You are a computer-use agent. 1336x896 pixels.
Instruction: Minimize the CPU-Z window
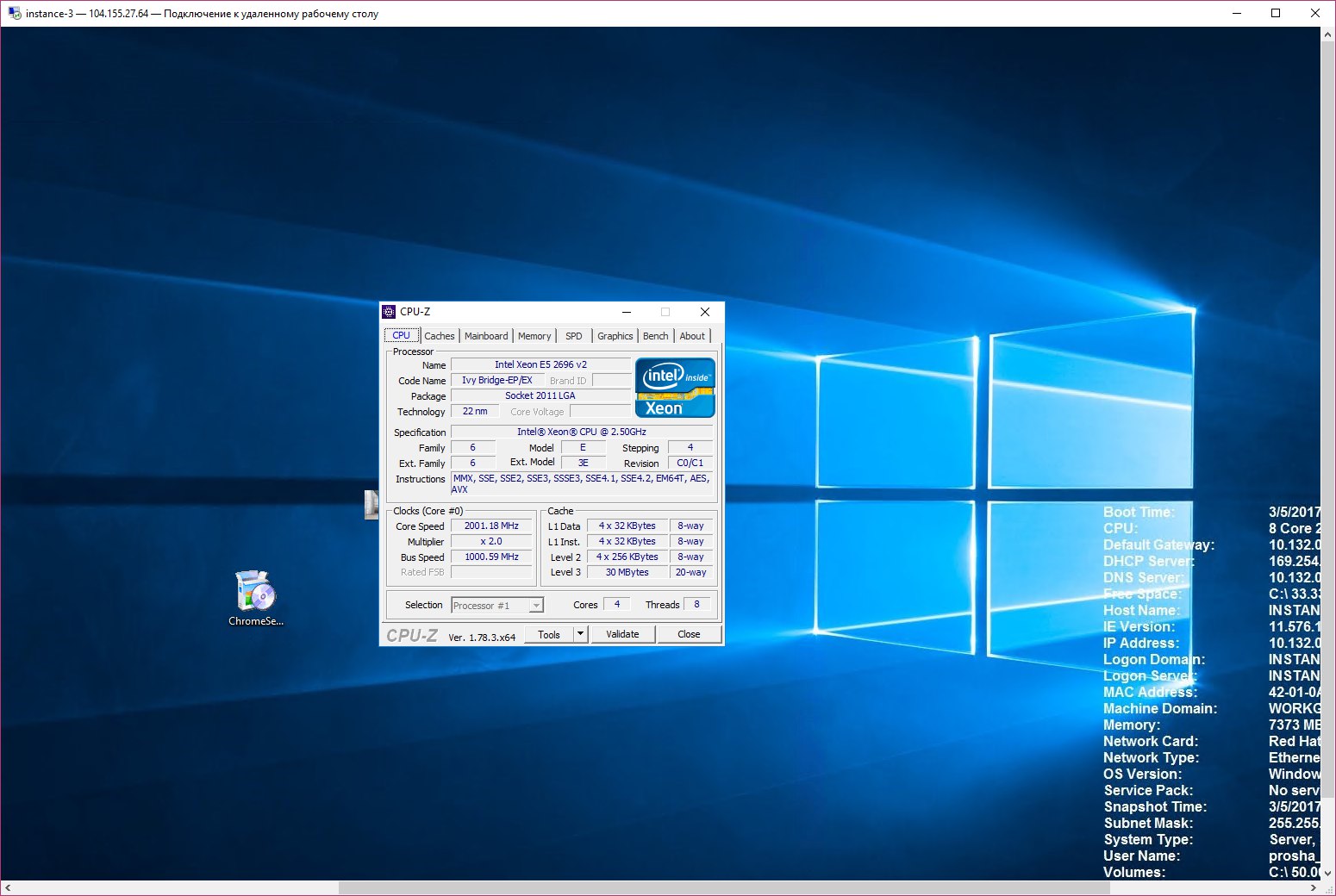pyautogui.click(x=627, y=312)
